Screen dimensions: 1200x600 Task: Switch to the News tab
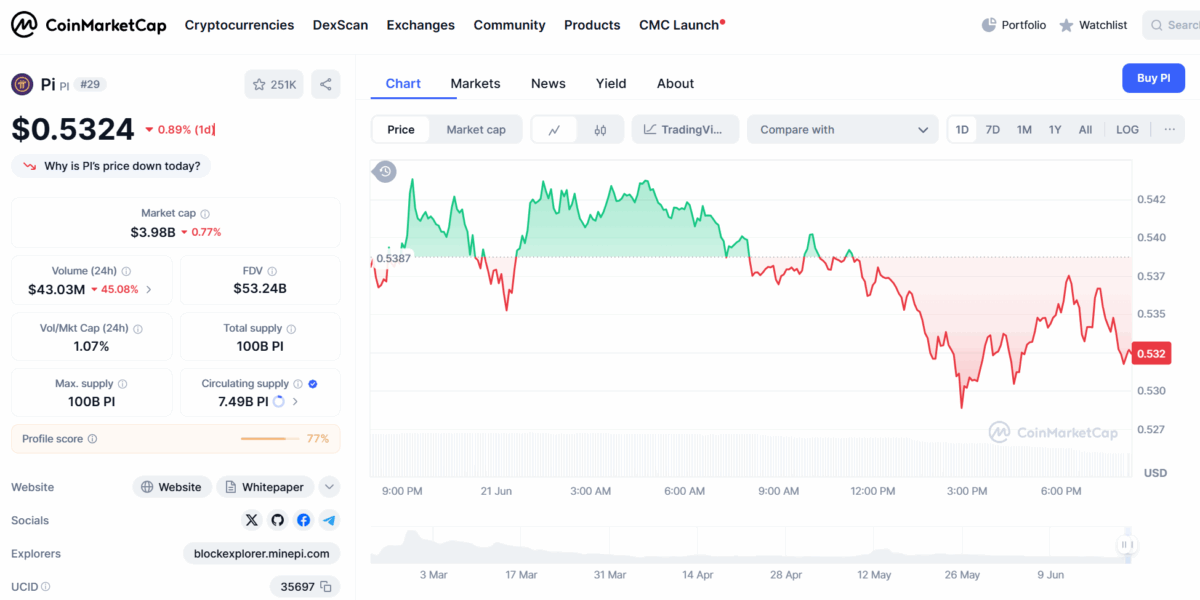click(548, 84)
